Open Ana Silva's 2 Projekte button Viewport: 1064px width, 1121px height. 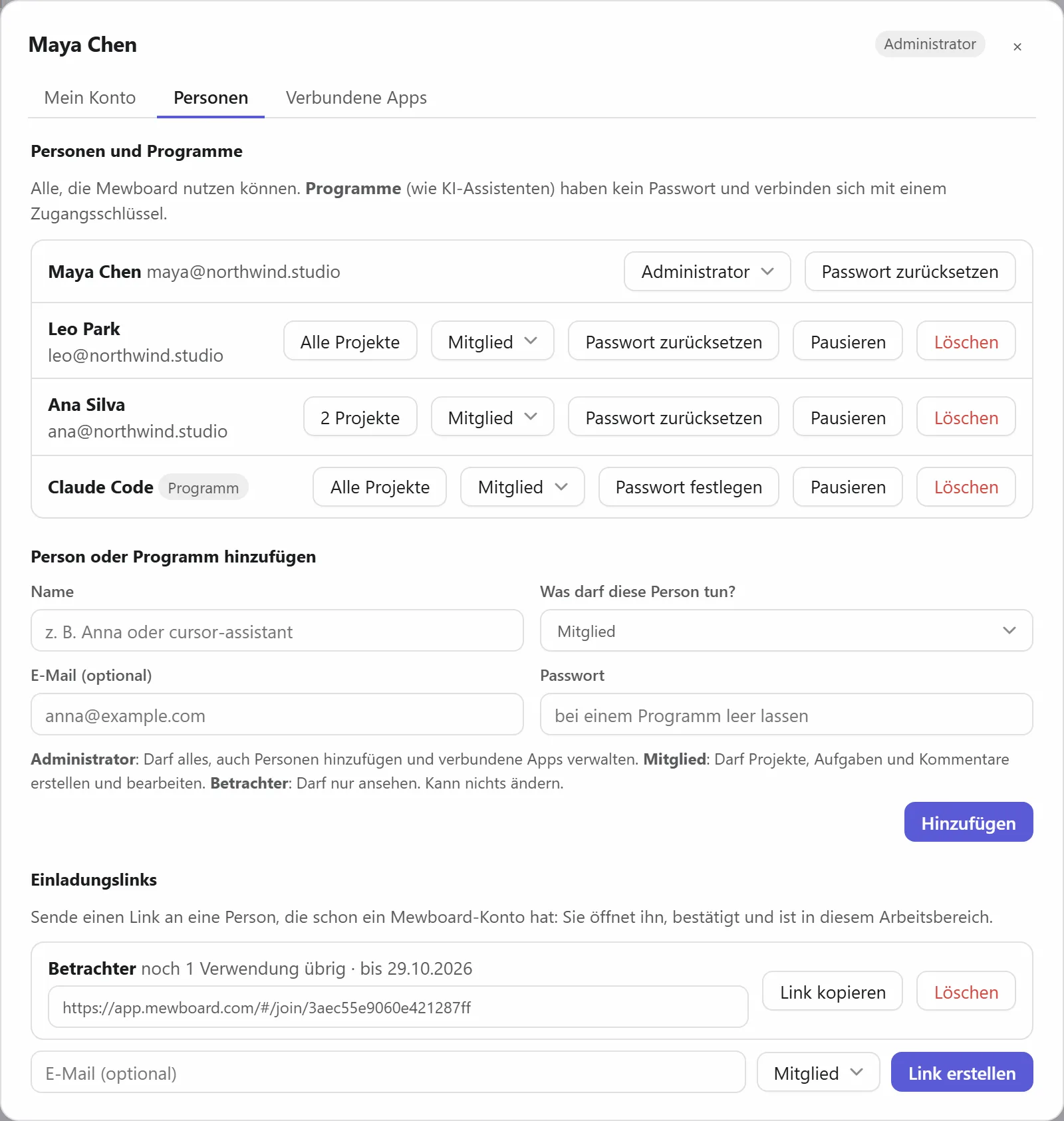click(360, 417)
